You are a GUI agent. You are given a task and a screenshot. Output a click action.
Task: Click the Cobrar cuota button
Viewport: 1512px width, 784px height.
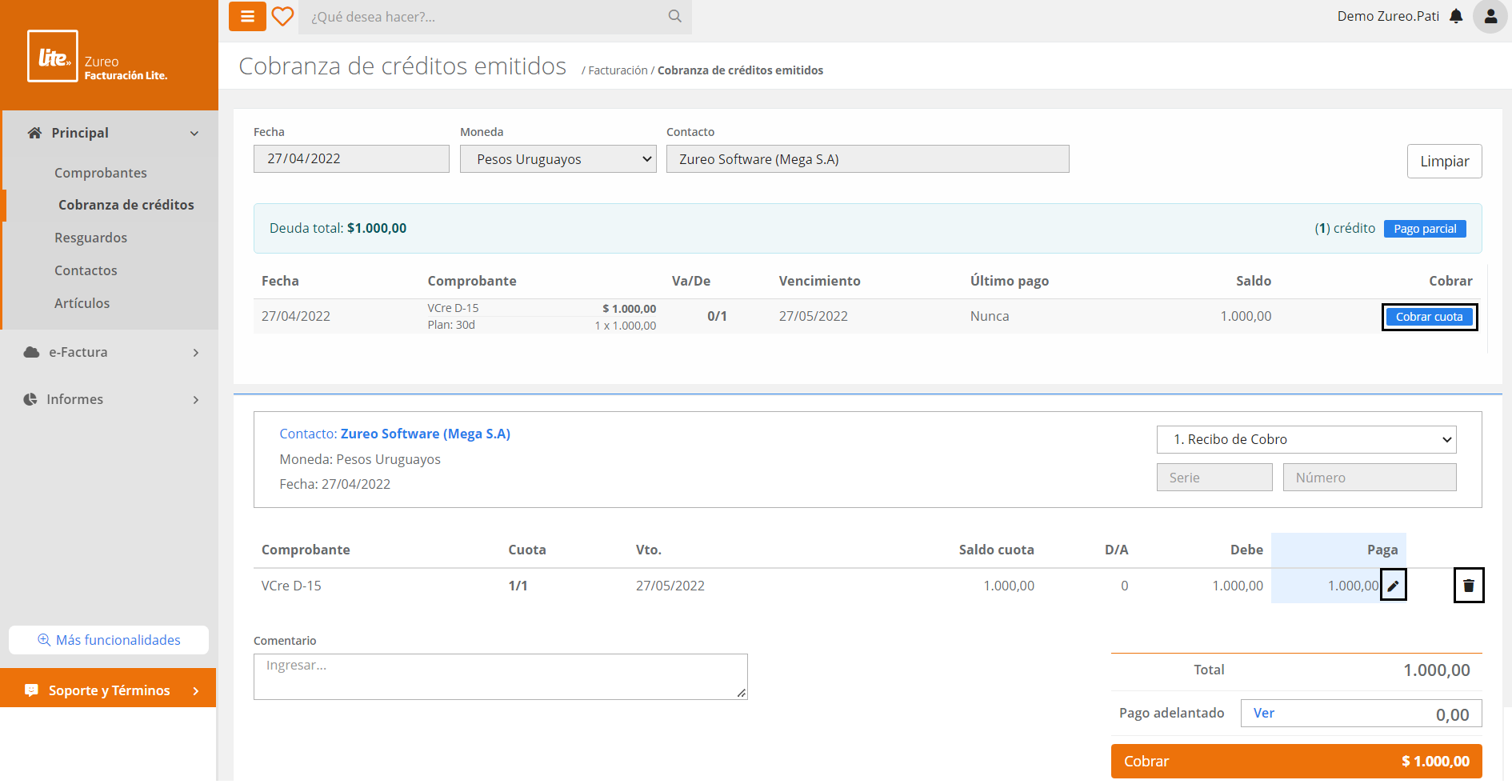1429,317
